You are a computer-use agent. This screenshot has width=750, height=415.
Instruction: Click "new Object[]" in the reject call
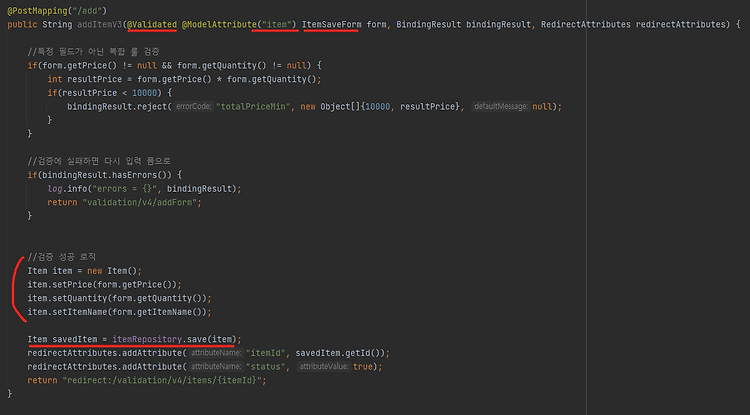click(332, 106)
